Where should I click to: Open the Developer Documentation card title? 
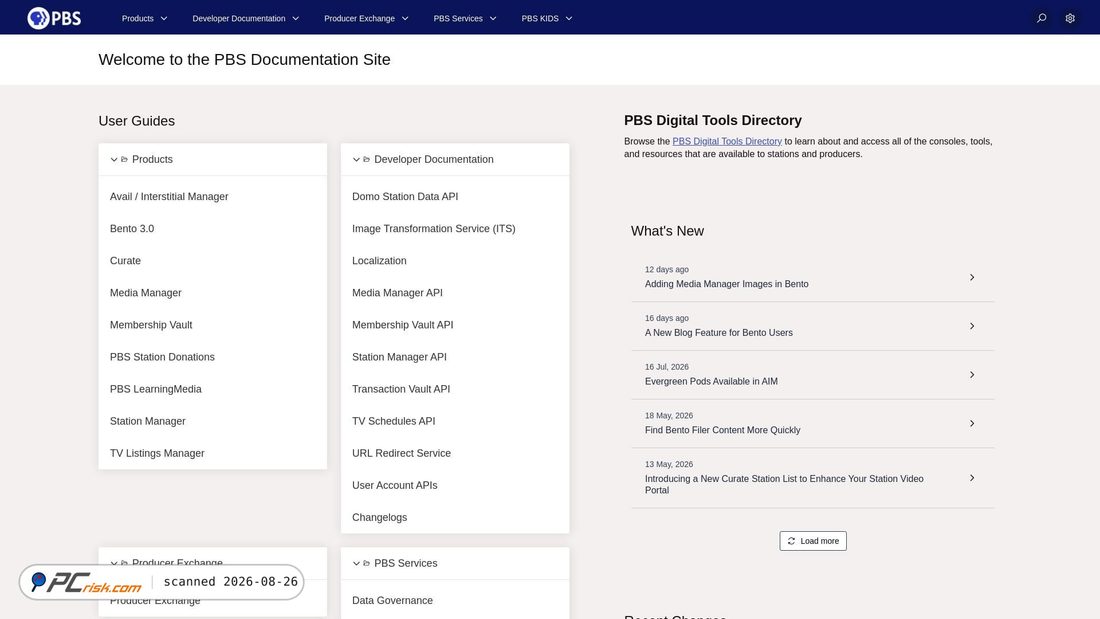[x=434, y=159]
